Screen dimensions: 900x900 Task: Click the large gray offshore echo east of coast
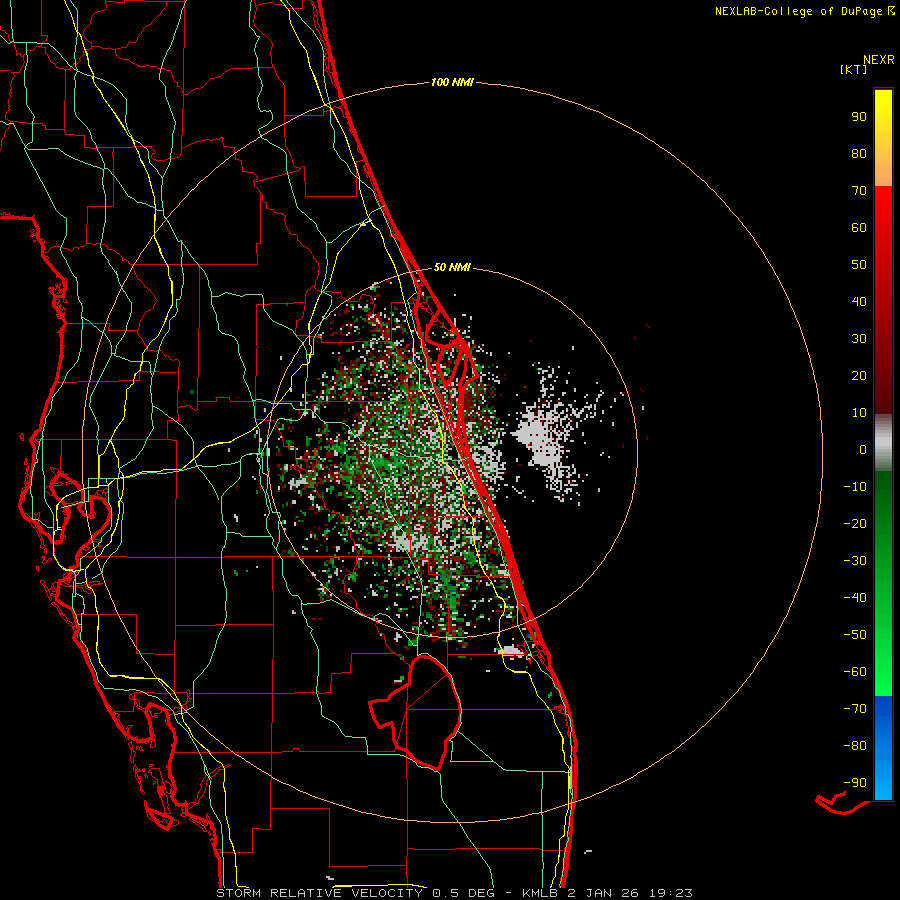[542, 437]
